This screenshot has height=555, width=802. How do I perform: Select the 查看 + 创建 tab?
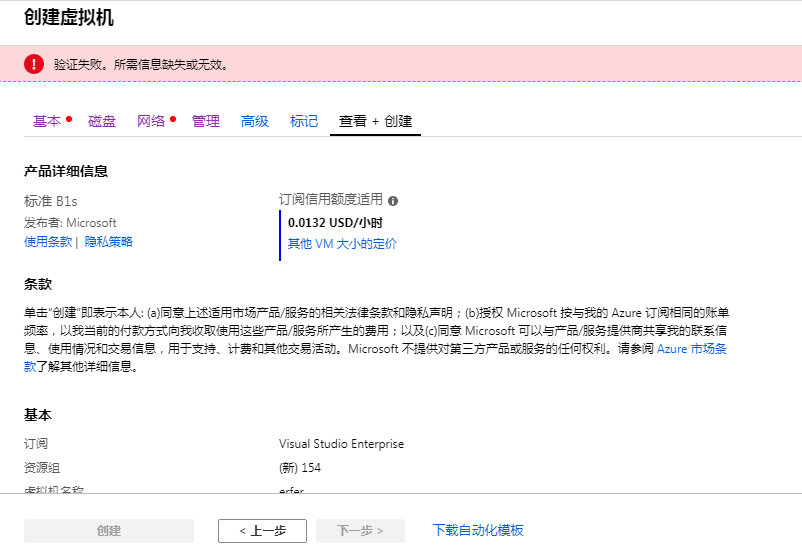[375, 121]
